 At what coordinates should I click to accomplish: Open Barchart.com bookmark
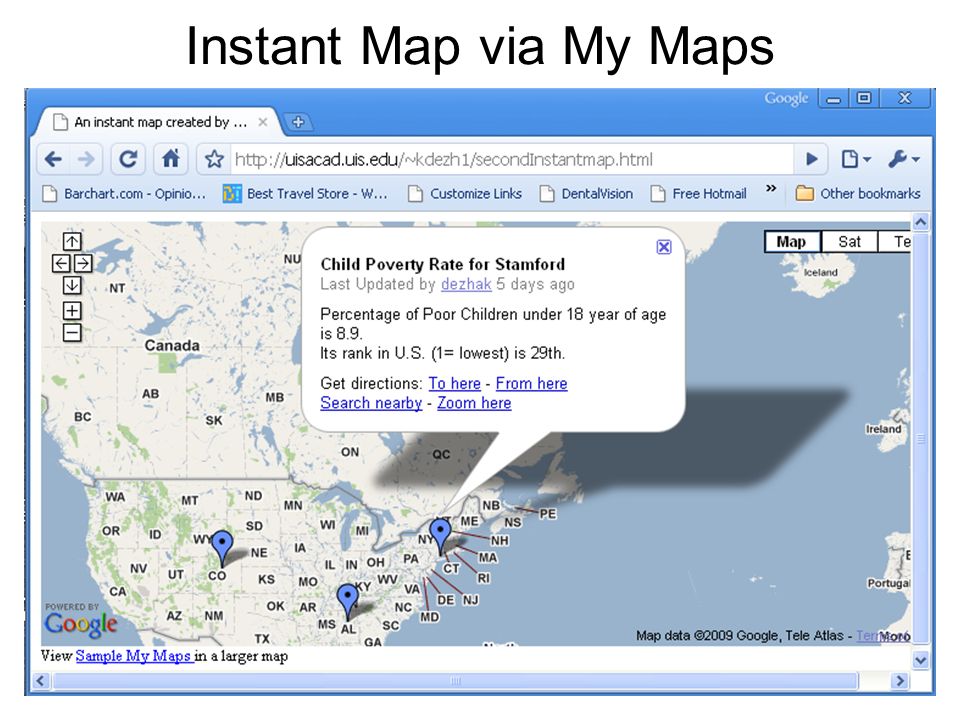[x=124, y=193]
